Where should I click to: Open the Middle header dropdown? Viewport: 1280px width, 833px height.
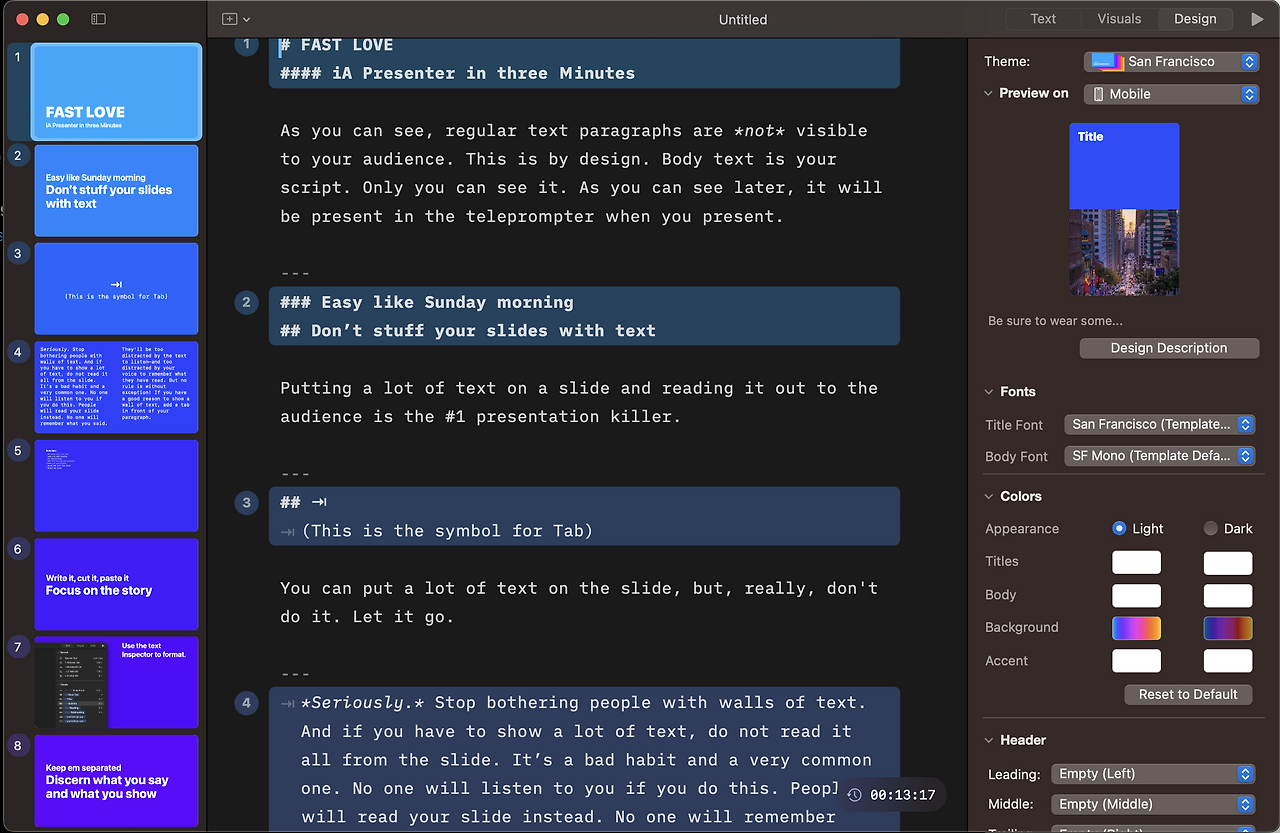tap(1153, 804)
